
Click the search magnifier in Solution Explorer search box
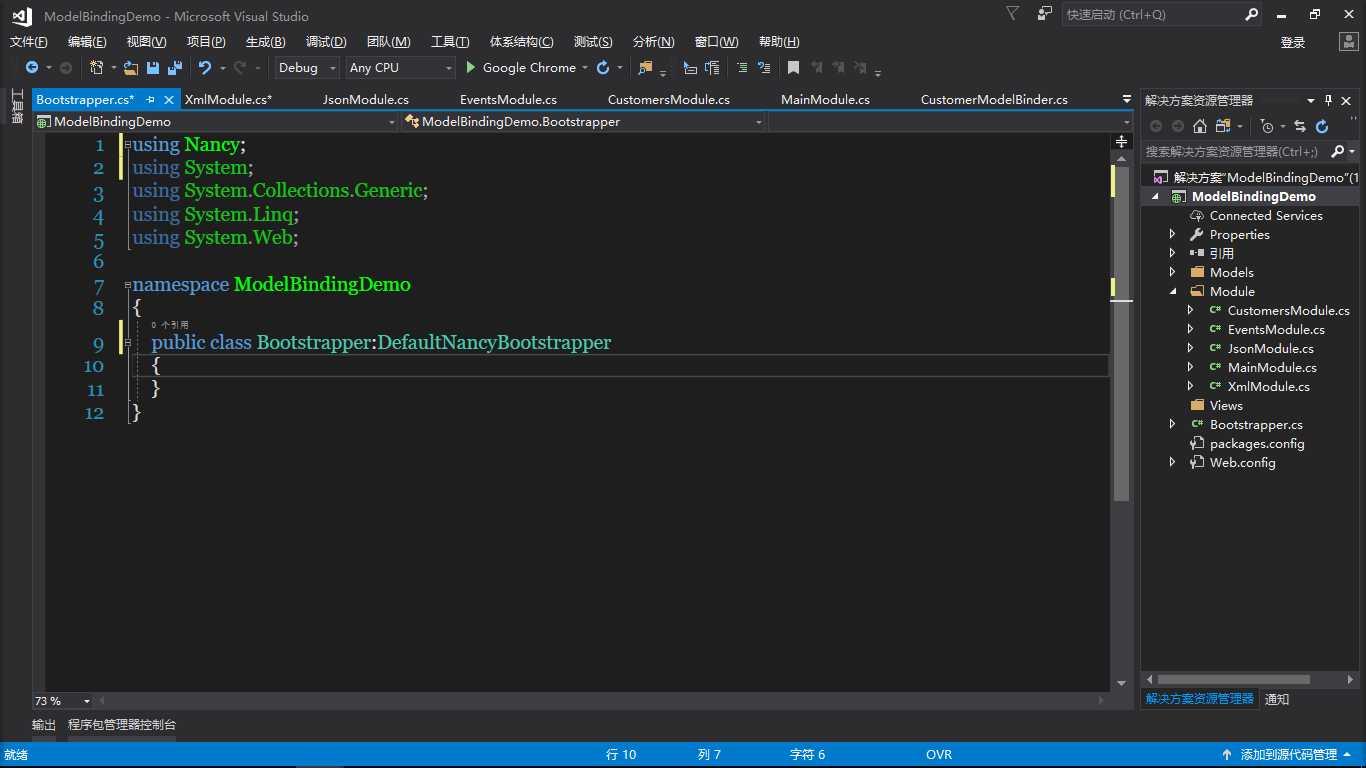tap(1338, 152)
